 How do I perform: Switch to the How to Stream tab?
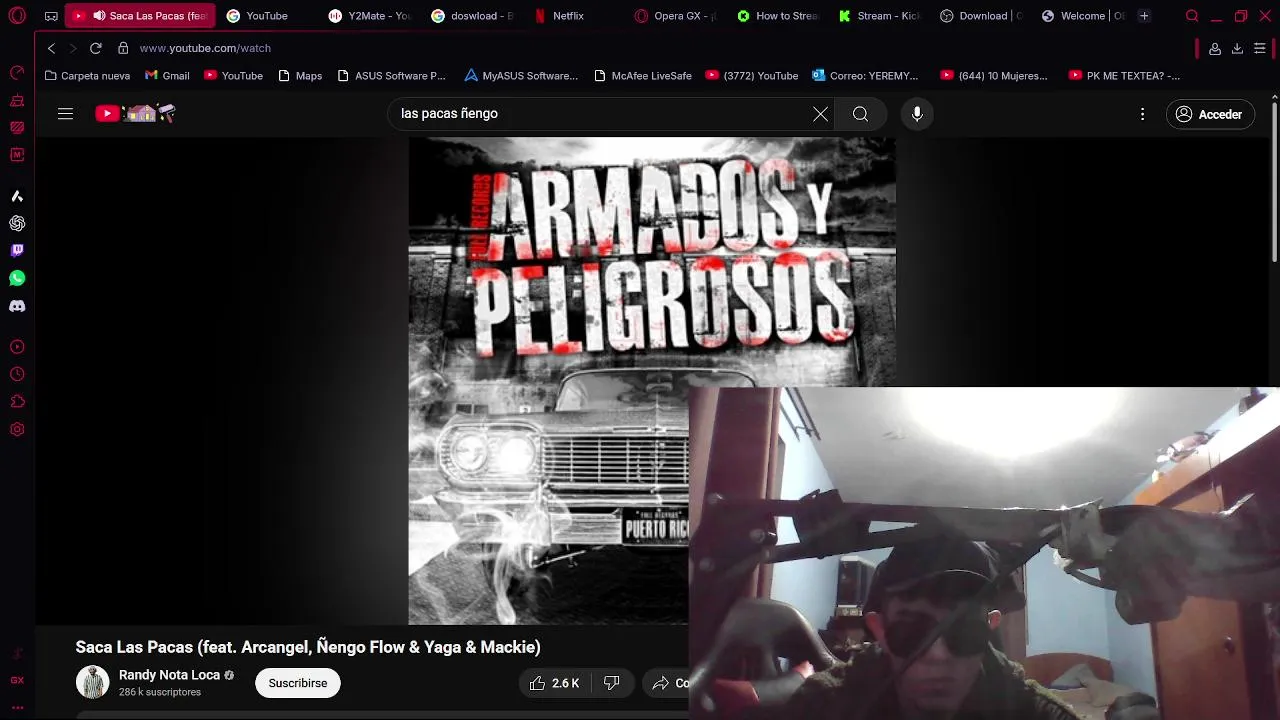(x=778, y=16)
